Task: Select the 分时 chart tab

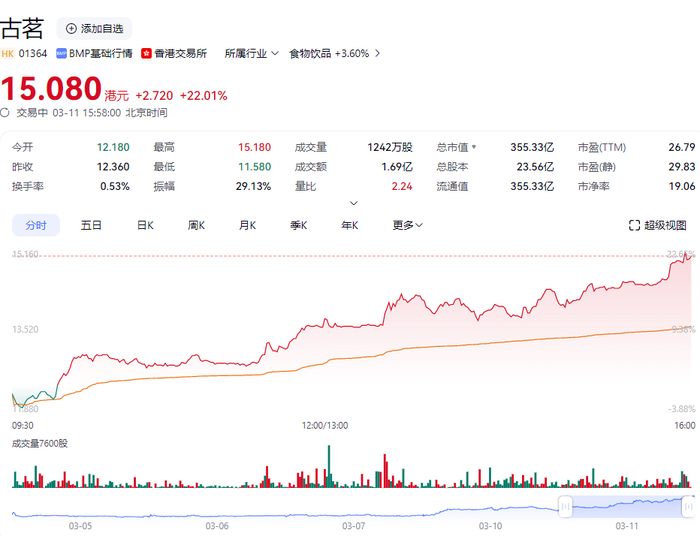Action: pos(36,225)
